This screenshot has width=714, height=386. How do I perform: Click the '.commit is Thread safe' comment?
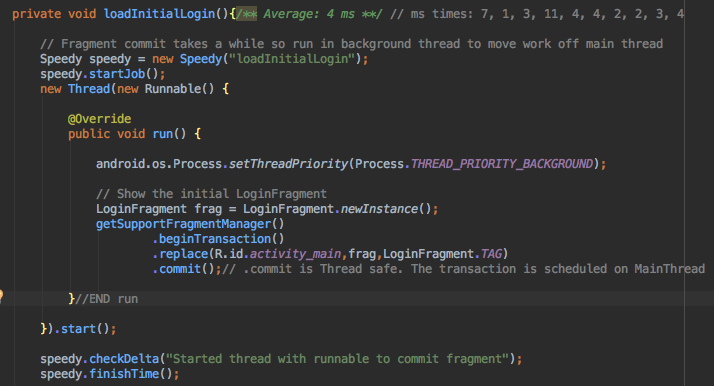tap(463, 269)
